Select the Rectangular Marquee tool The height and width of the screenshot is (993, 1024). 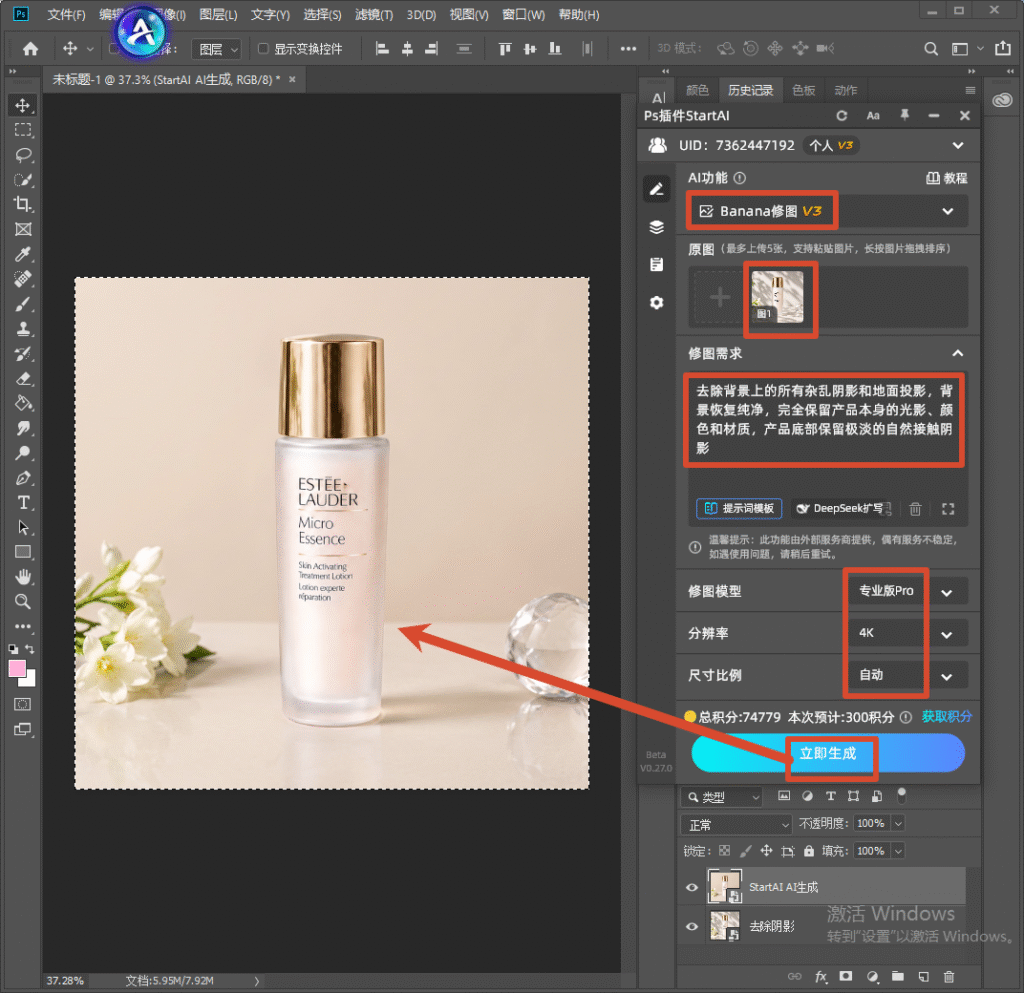[x=23, y=130]
